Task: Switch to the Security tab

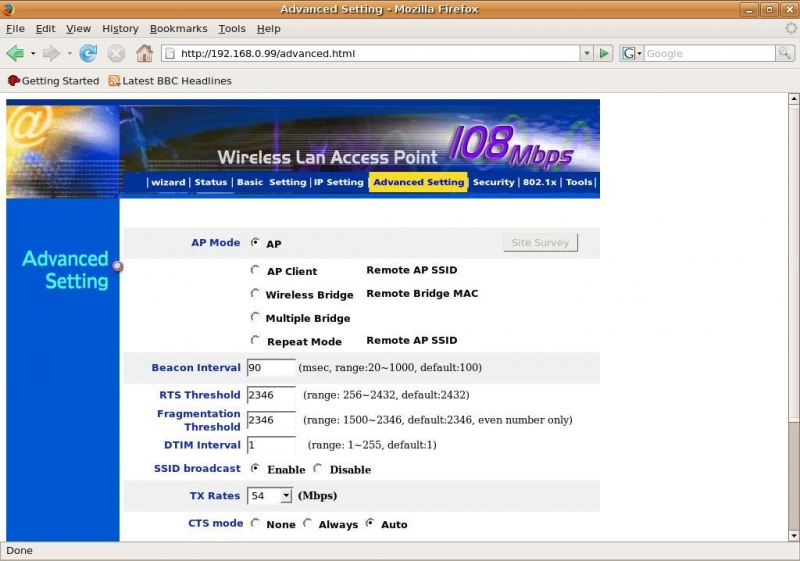Action: coord(493,182)
